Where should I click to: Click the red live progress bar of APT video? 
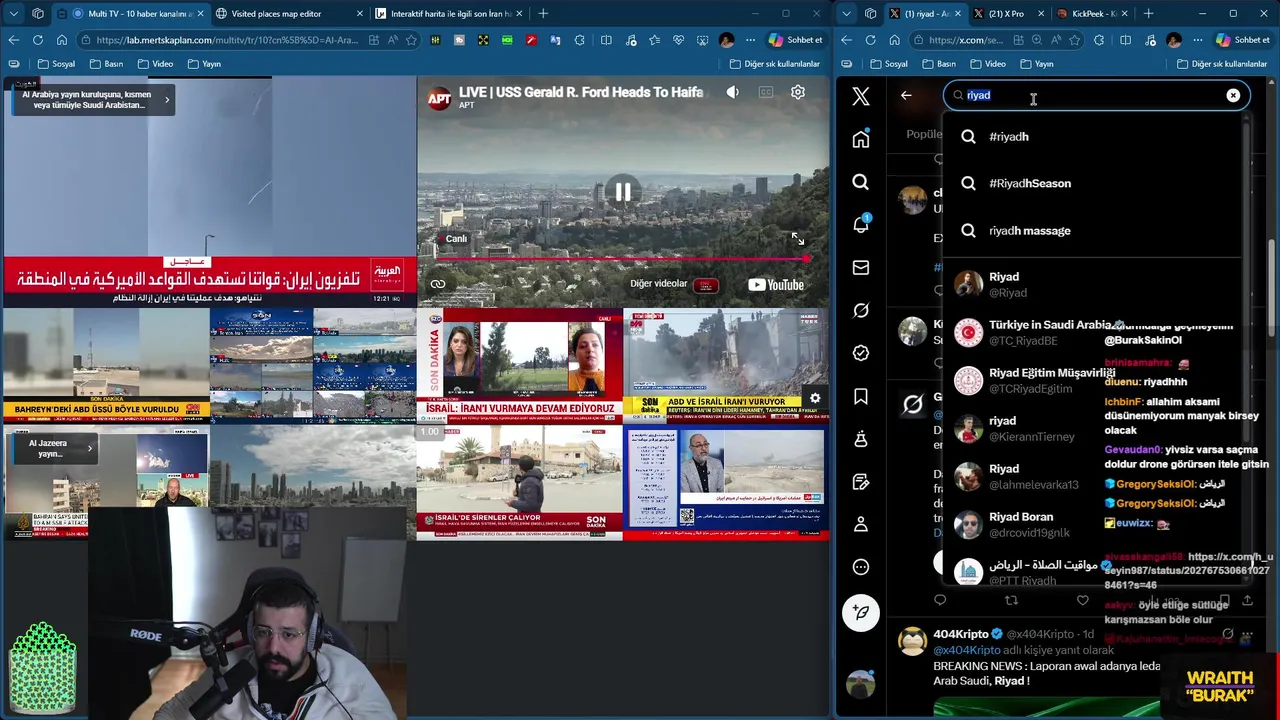tap(622, 259)
